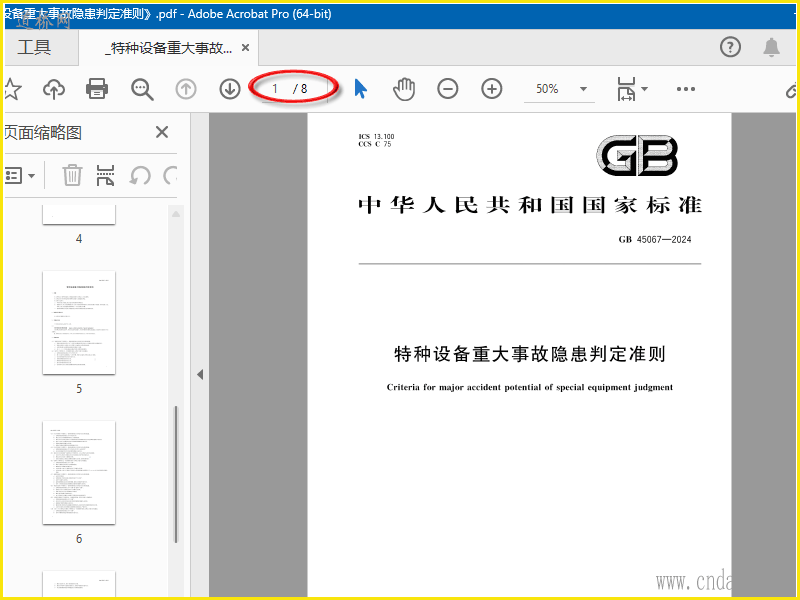Click the title 特种设备重大事故隐患判定准则
Viewport: 800px width, 600px height.
coord(530,354)
